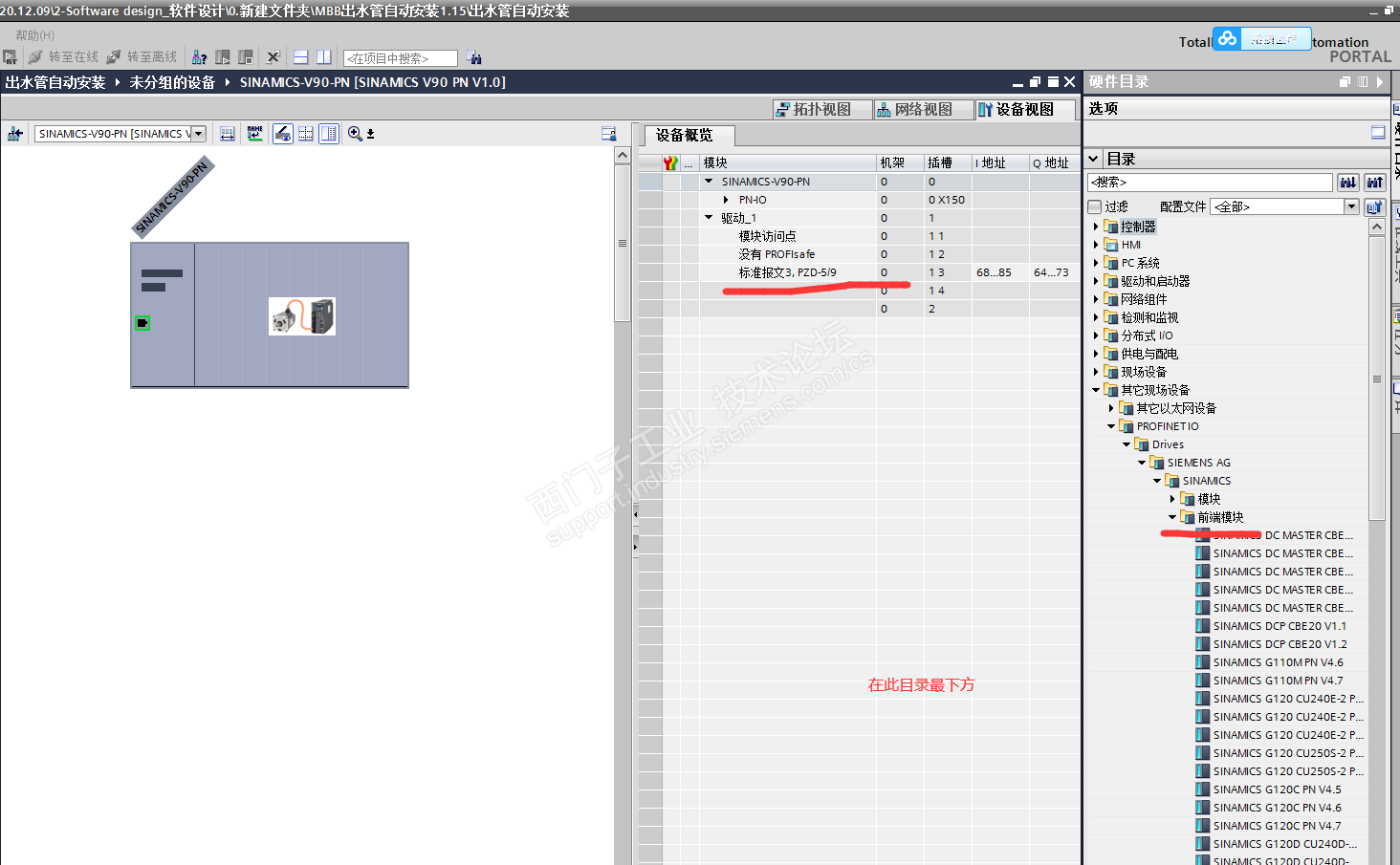Click the SINAMICS DCP CBE20 V1.1 module icon
The image size is (1400, 865).
click(1203, 626)
